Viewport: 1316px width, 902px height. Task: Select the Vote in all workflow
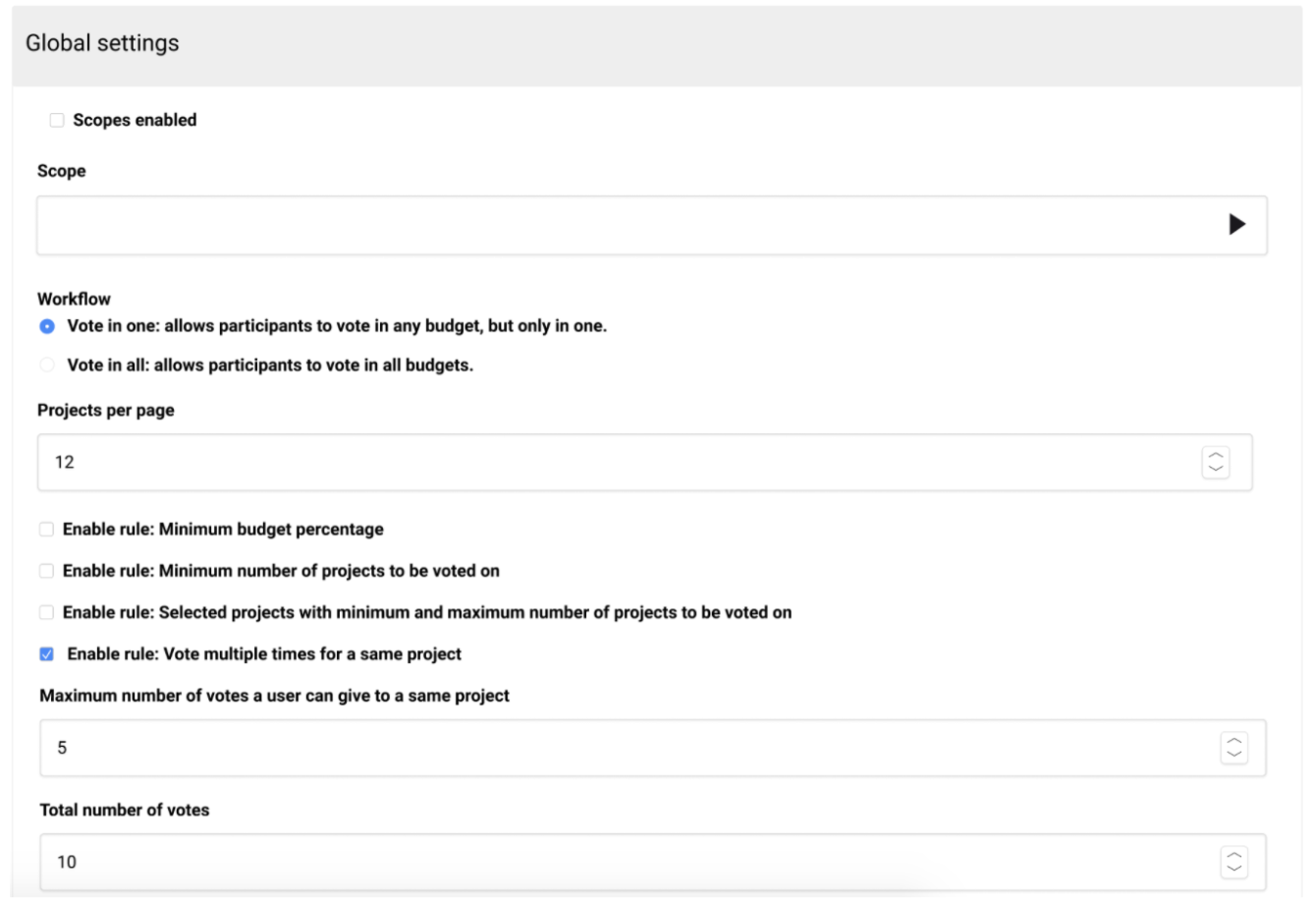coord(46,366)
